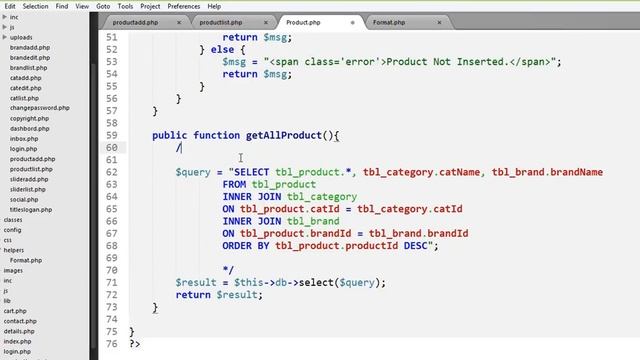Screen dimensions: 640x360
Task: Collapse the helpers folder
Action: (13, 250)
